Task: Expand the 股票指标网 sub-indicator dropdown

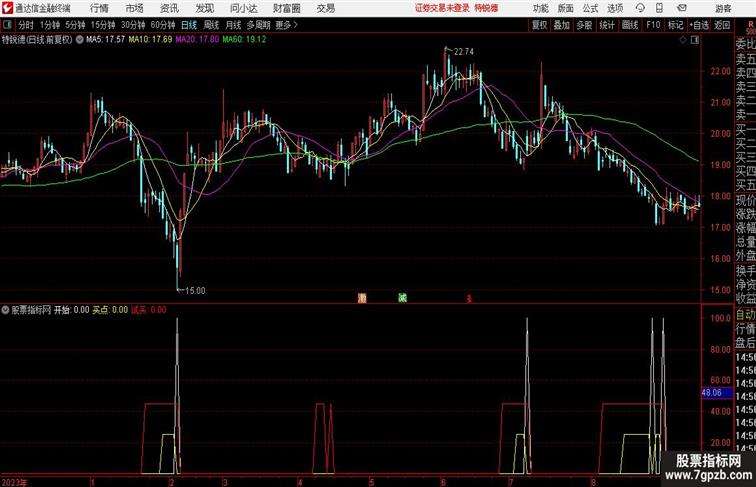Action: point(5,310)
